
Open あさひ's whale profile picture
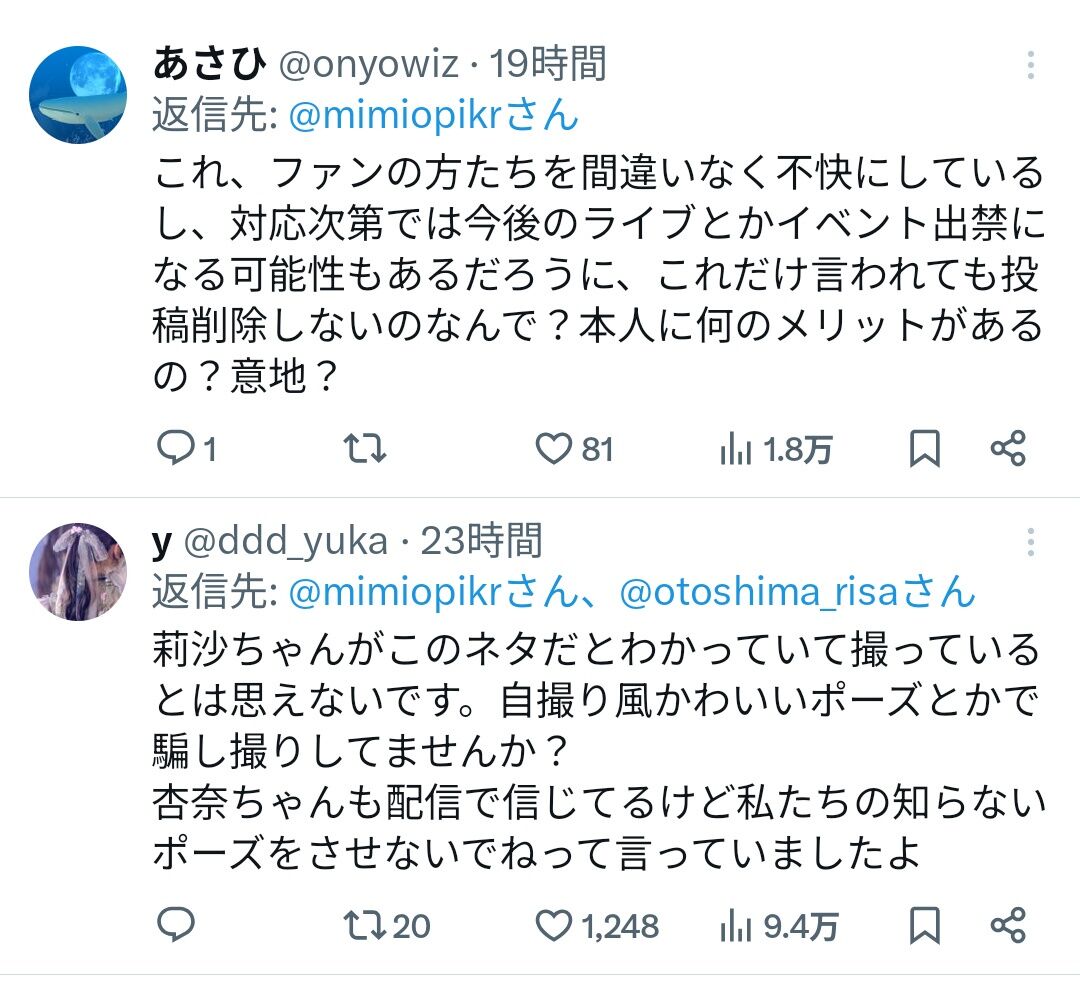(x=78, y=94)
